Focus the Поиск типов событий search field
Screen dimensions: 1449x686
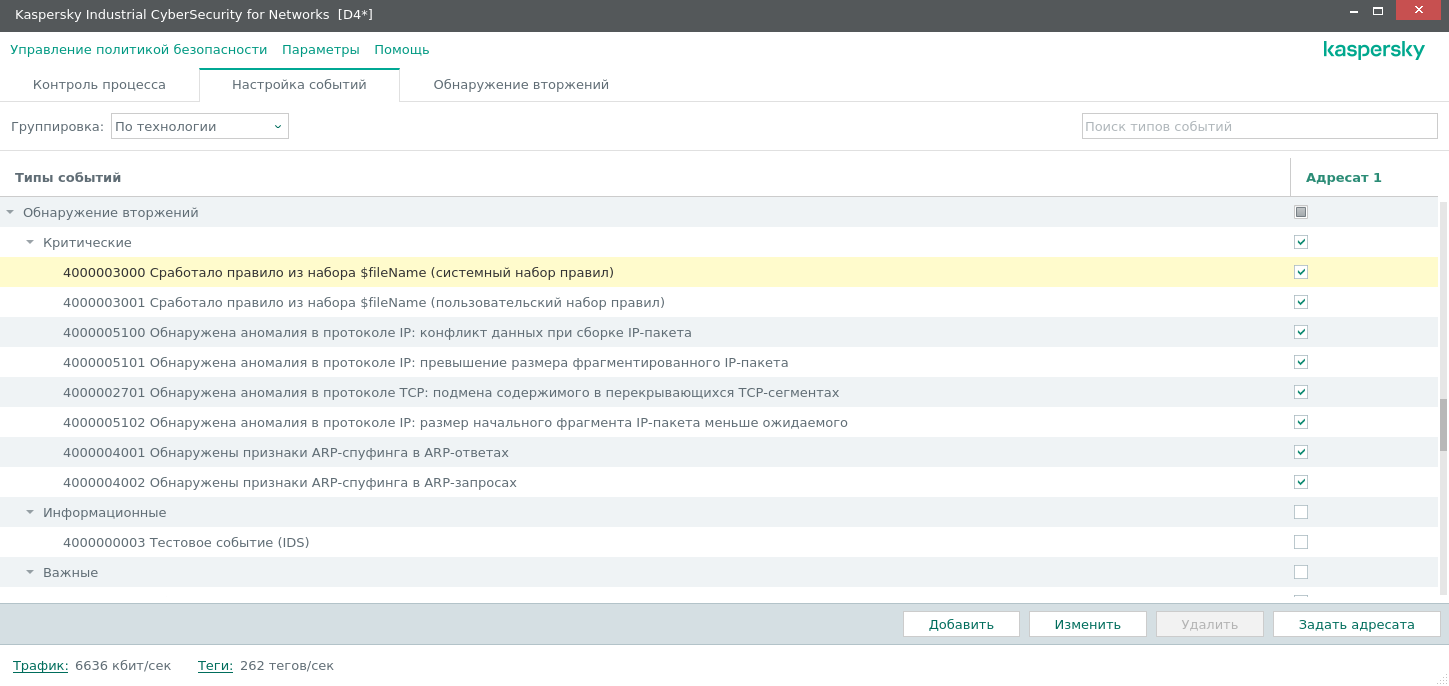(1259, 126)
